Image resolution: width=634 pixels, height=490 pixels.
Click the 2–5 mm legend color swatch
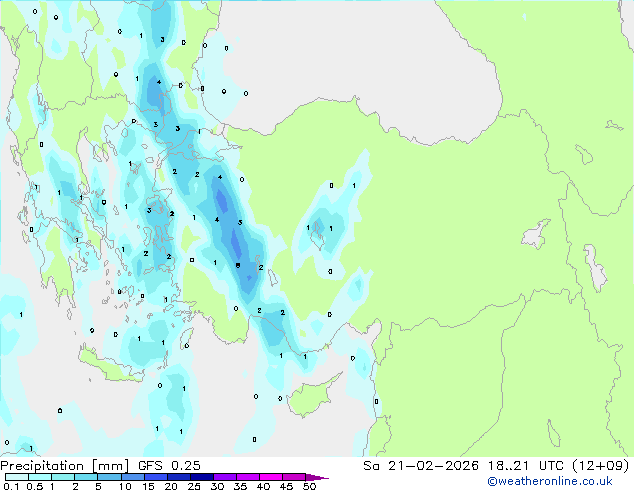(86, 477)
